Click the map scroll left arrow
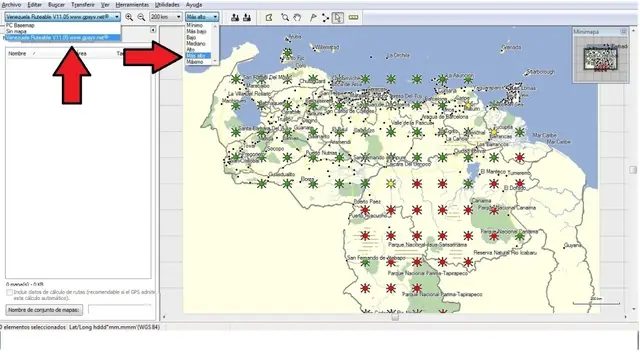Image resolution: width=640 pixels, height=360 pixels. [164, 317]
